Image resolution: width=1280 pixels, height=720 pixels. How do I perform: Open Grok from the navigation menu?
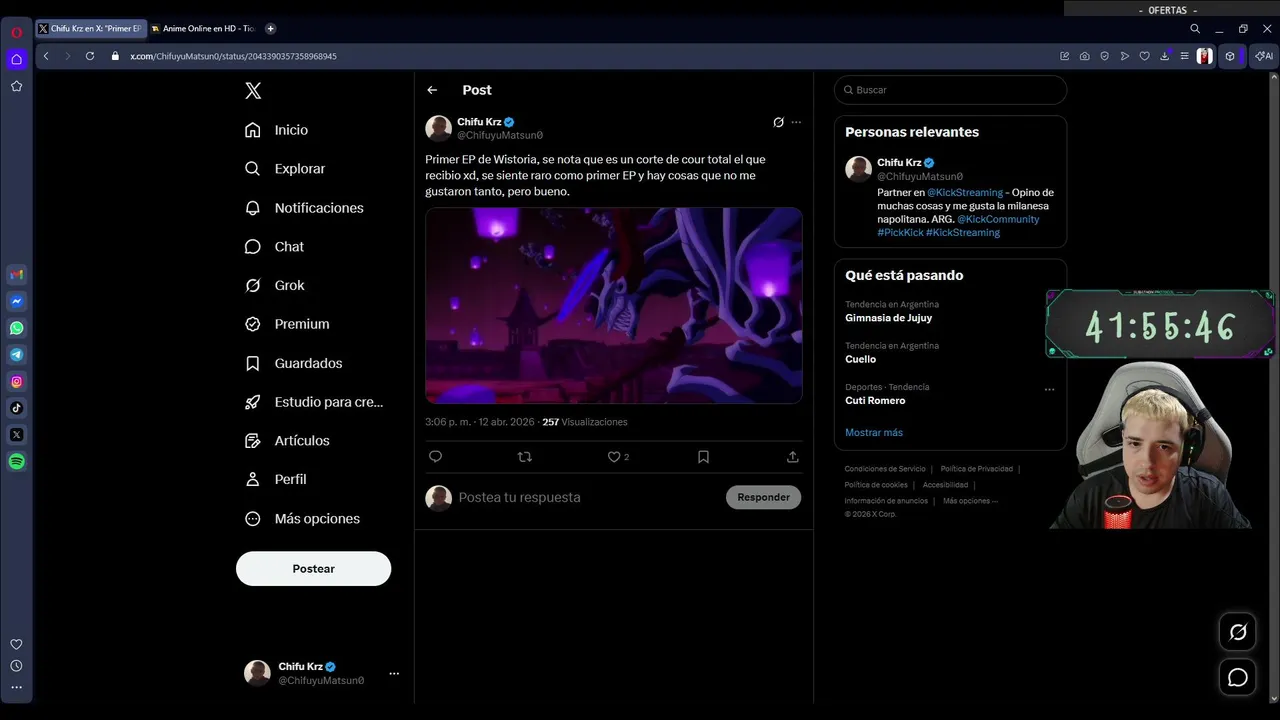click(276, 286)
